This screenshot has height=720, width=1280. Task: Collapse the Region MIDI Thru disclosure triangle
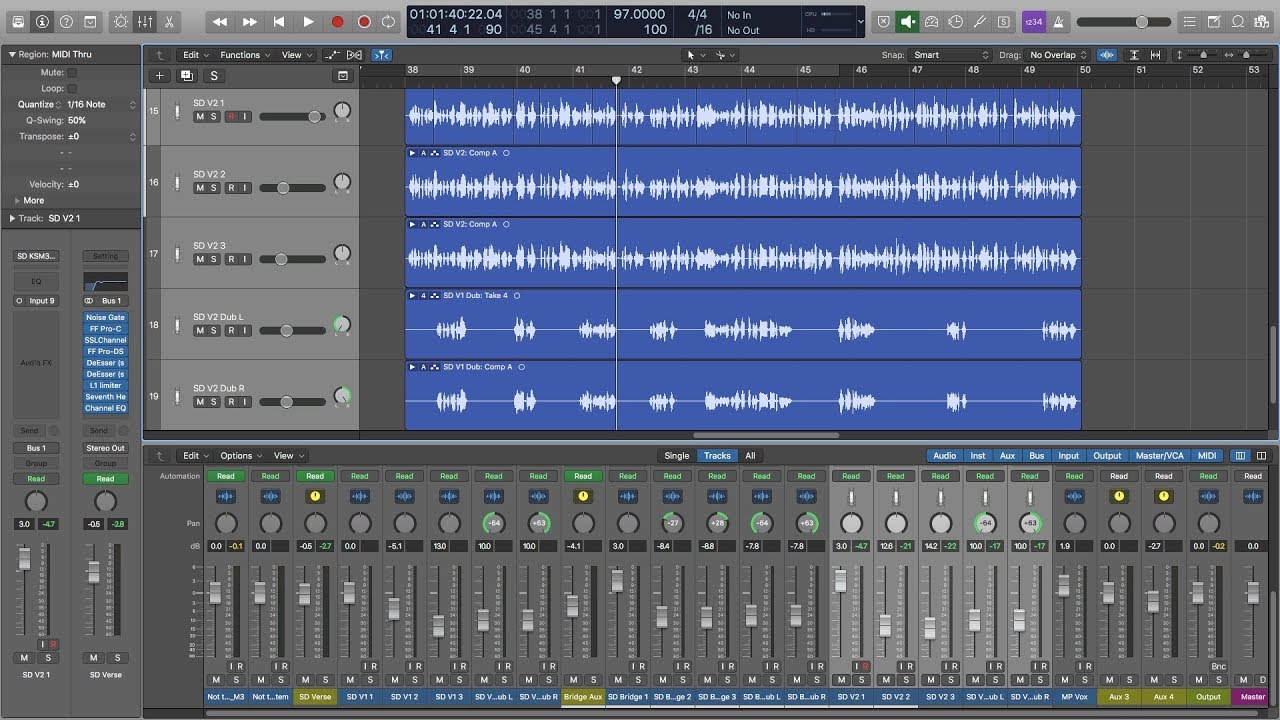coord(12,55)
